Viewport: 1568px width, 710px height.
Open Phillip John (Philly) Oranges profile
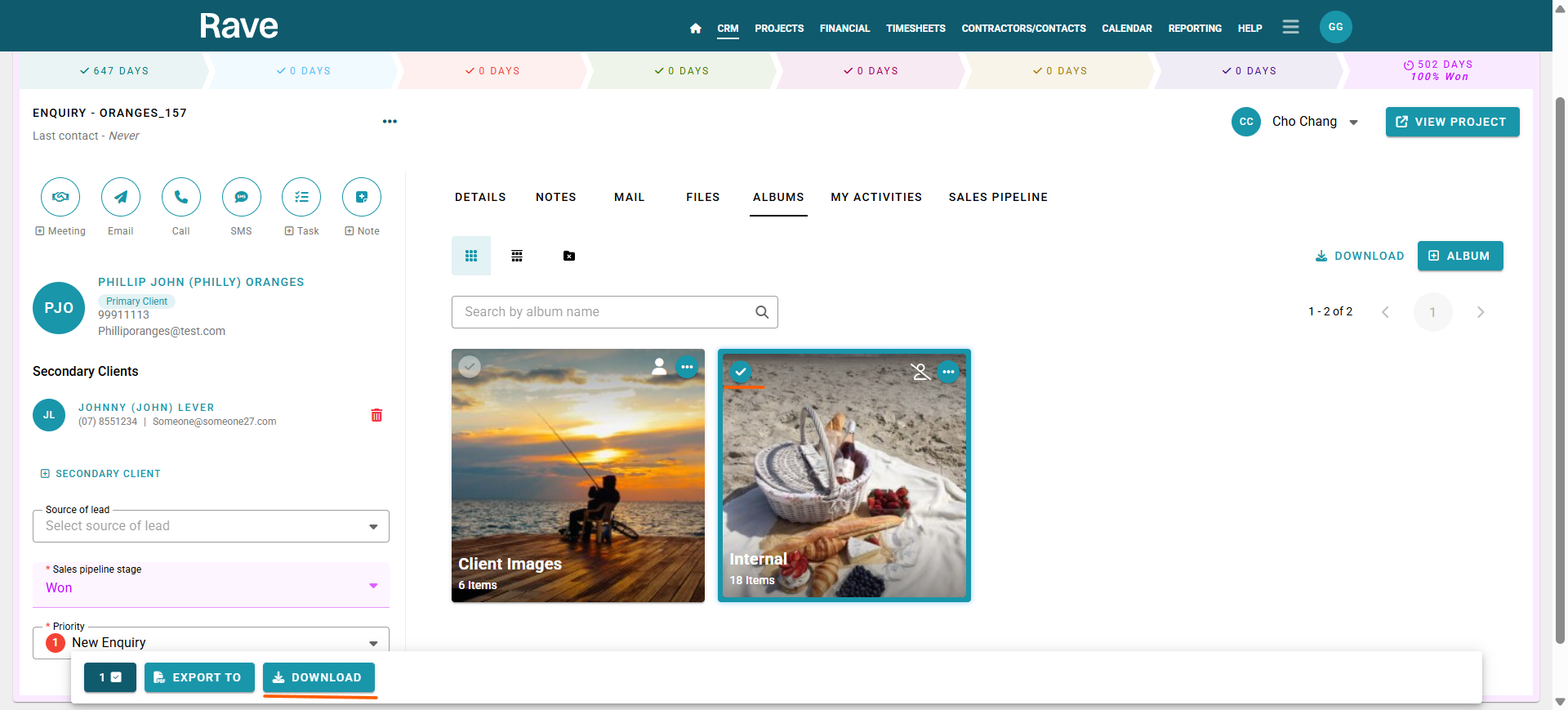(x=201, y=282)
